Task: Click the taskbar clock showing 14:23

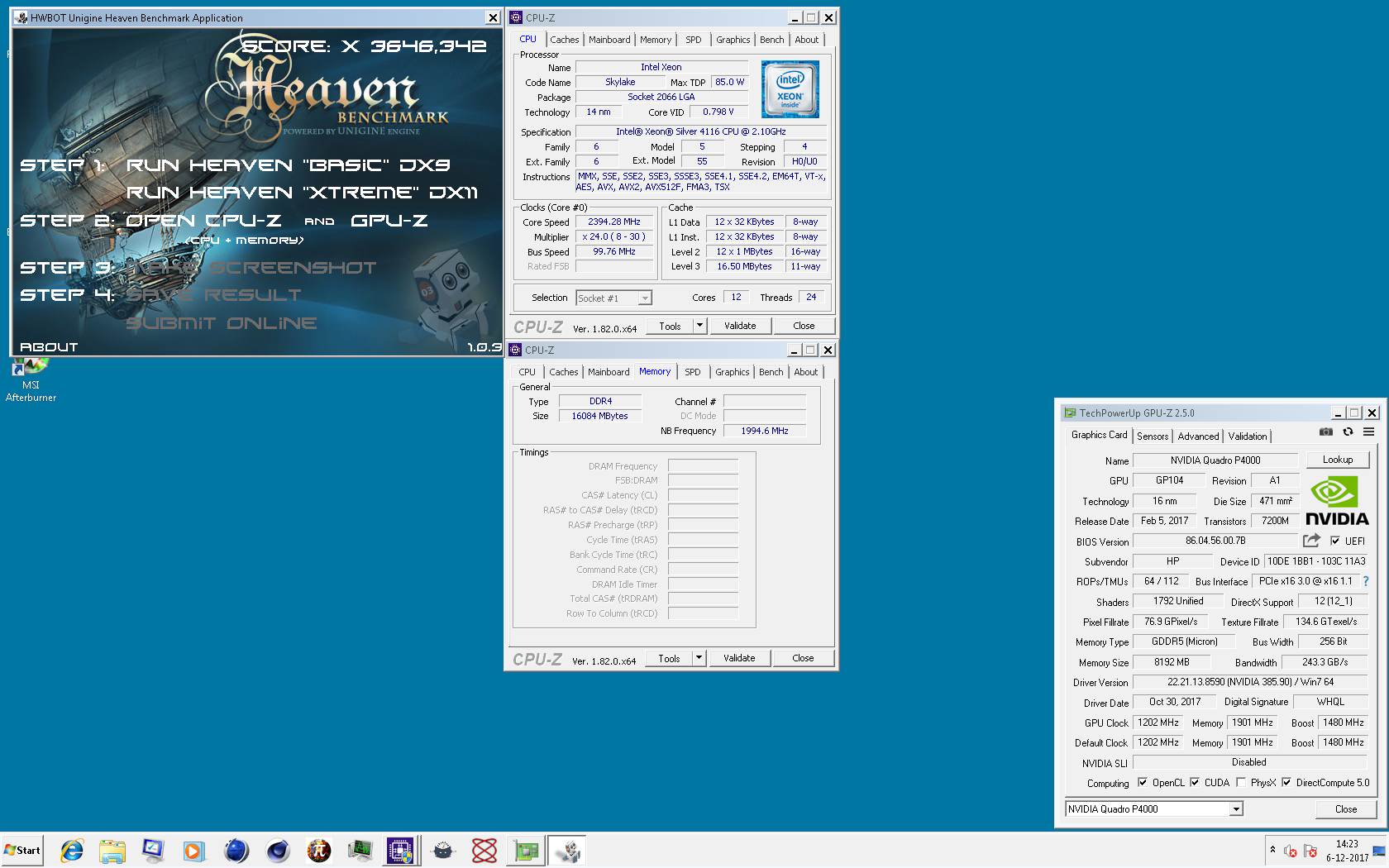Action: [x=1347, y=851]
